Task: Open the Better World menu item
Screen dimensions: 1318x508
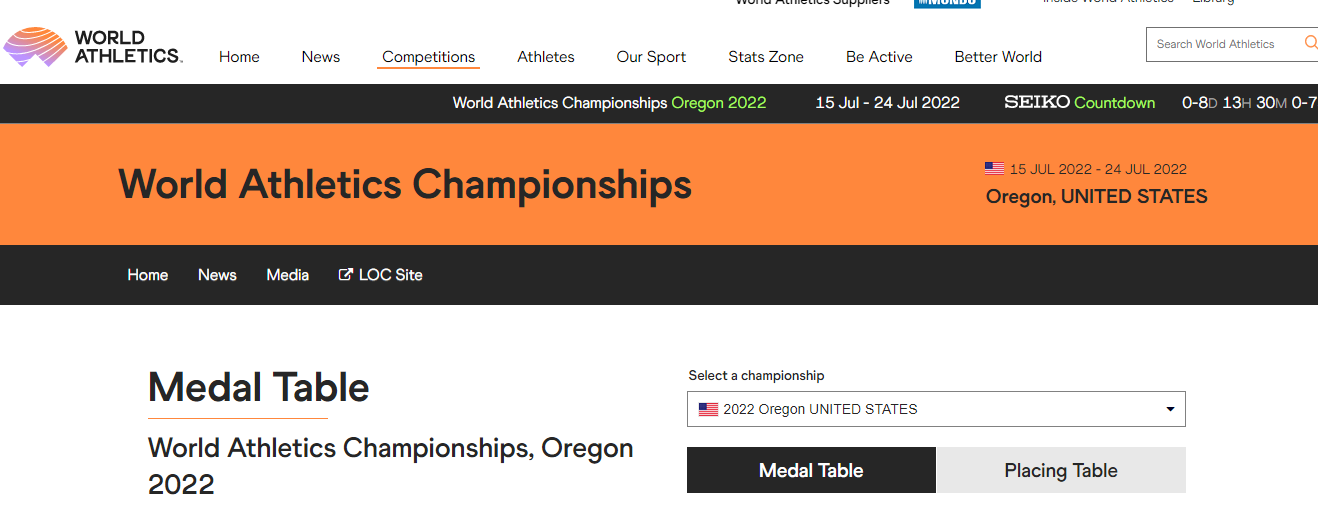Action: (x=998, y=57)
